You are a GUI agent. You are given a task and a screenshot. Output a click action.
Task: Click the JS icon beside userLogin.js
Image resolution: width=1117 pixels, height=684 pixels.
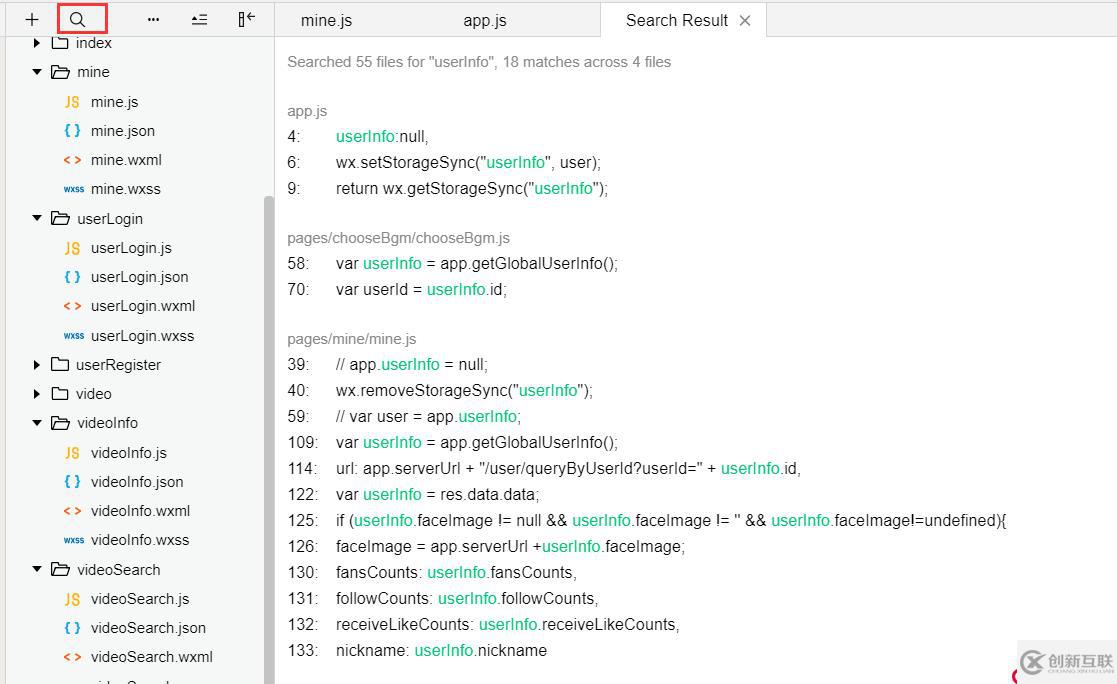(72, 248)
